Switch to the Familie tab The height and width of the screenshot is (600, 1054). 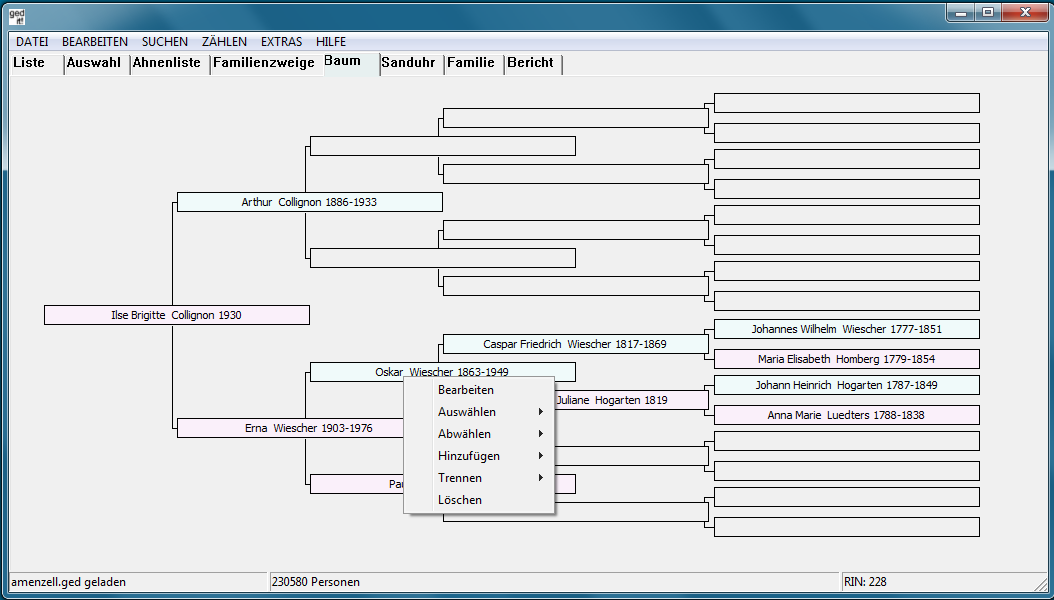click(474, 64)
